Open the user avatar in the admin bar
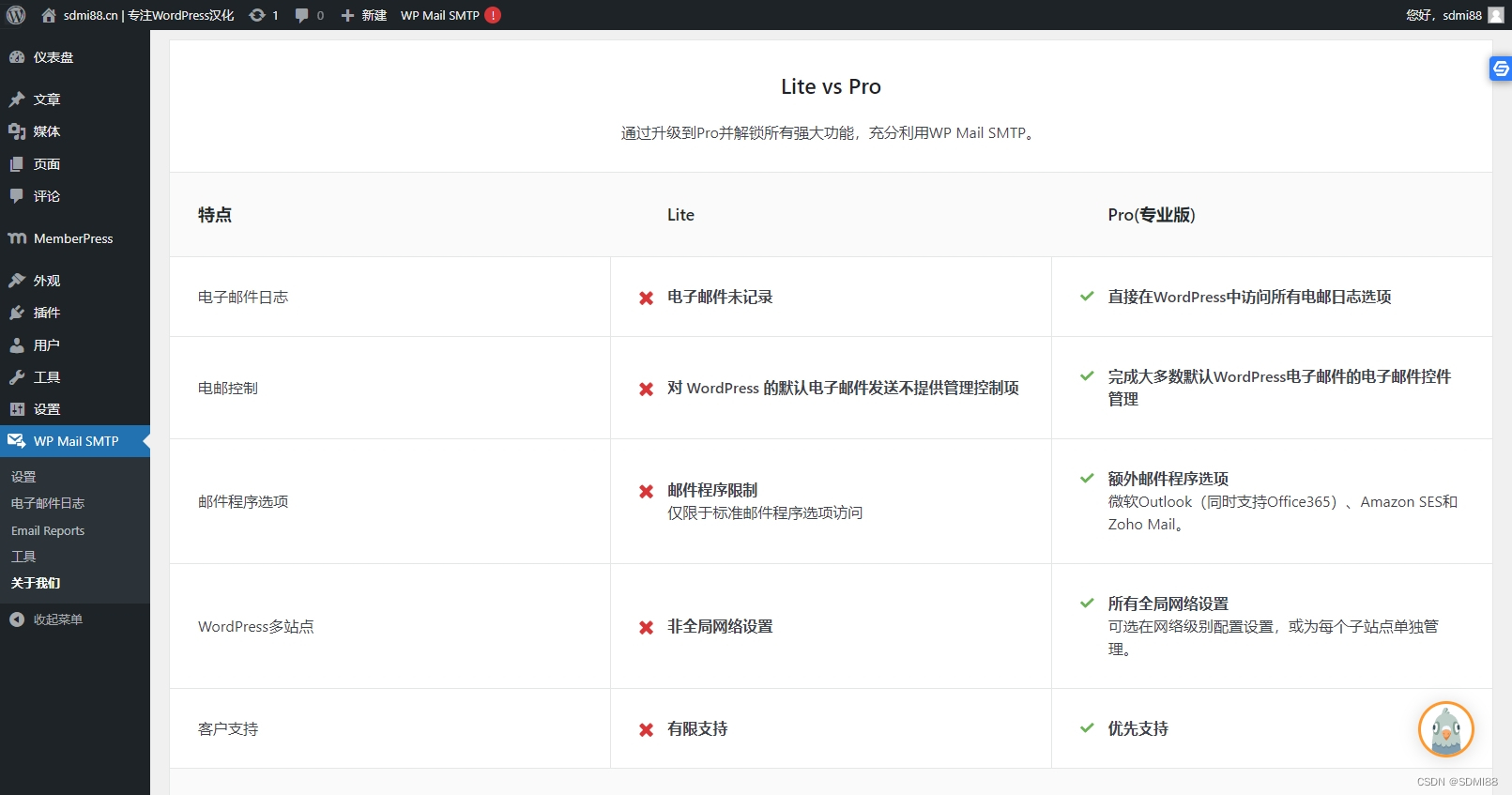The image size is (1512, 795). click(x=1496, y=15)
